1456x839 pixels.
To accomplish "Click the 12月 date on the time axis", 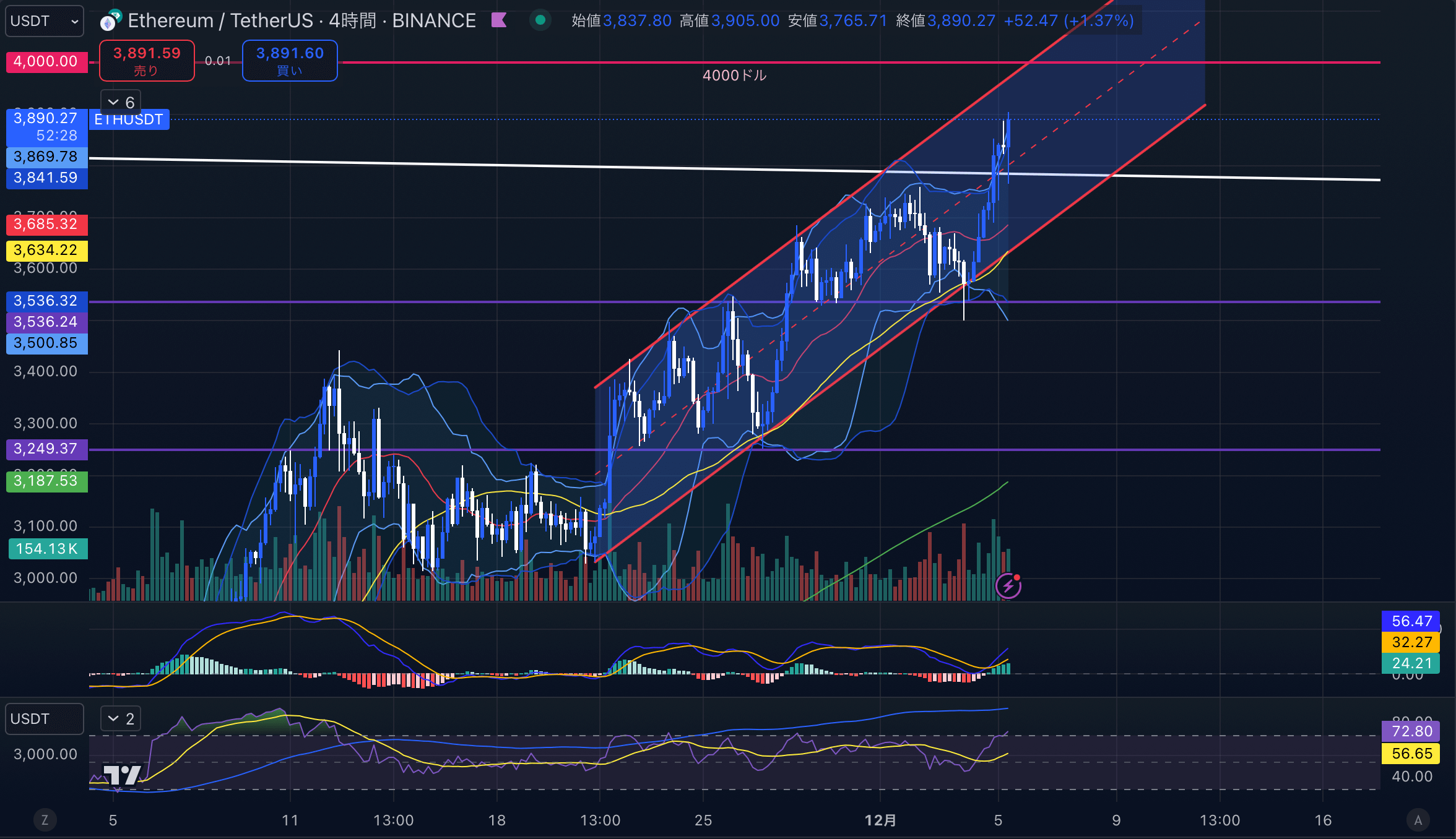I will pos(880,820).
